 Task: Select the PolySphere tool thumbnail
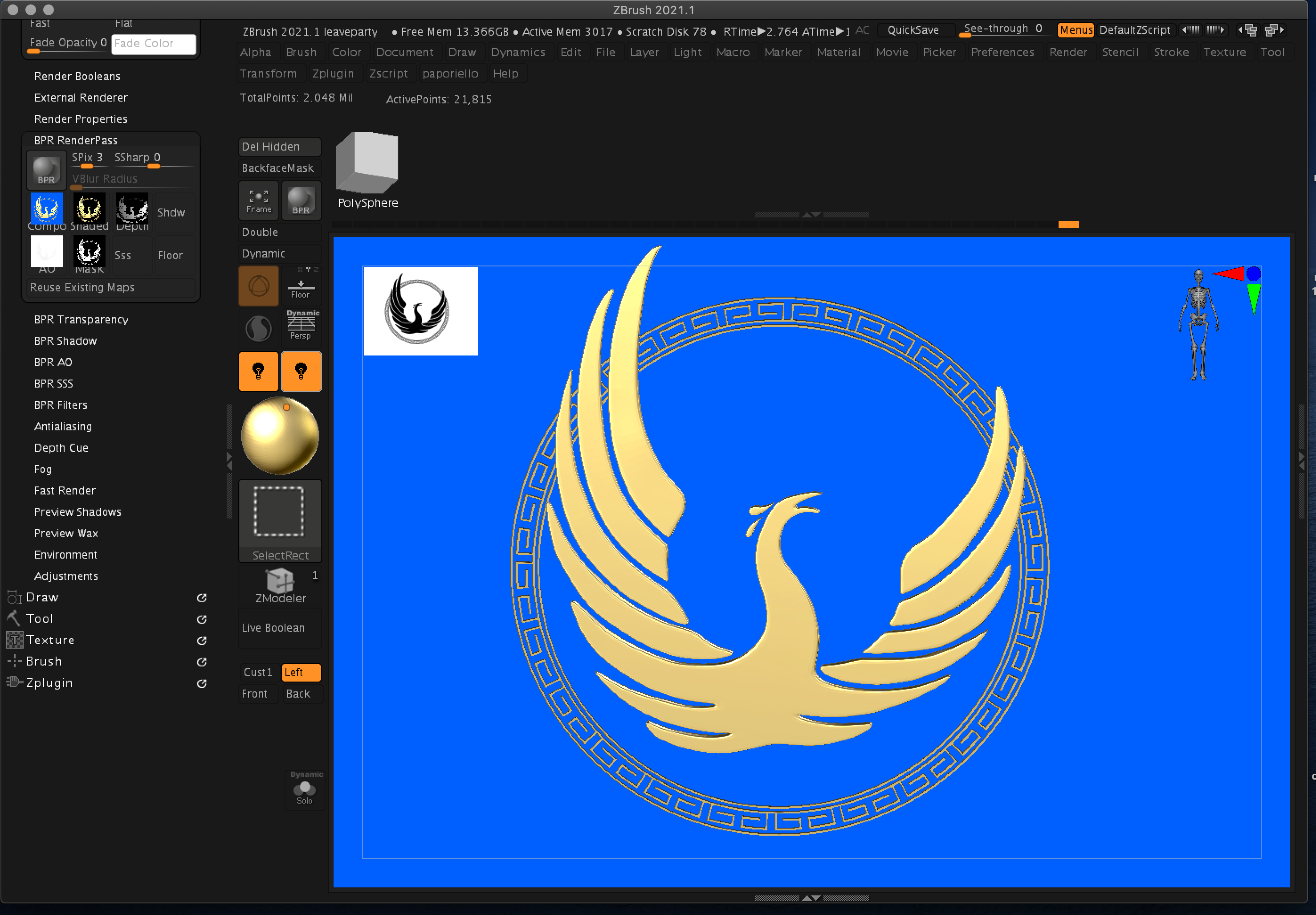(367, 170)
